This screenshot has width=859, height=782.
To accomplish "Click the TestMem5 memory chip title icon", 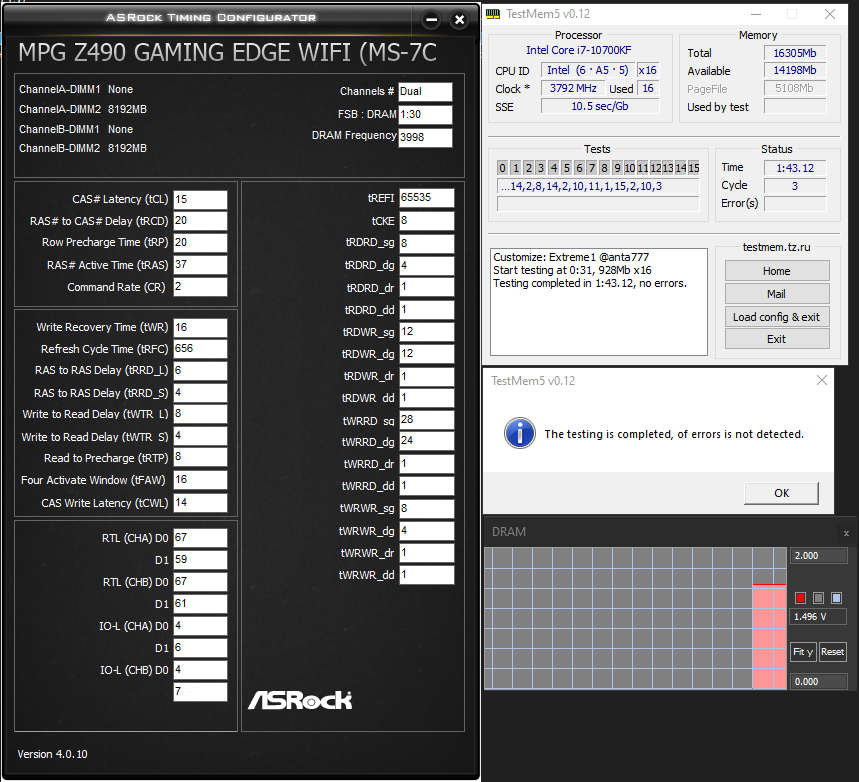I will [x=493, y=14].
